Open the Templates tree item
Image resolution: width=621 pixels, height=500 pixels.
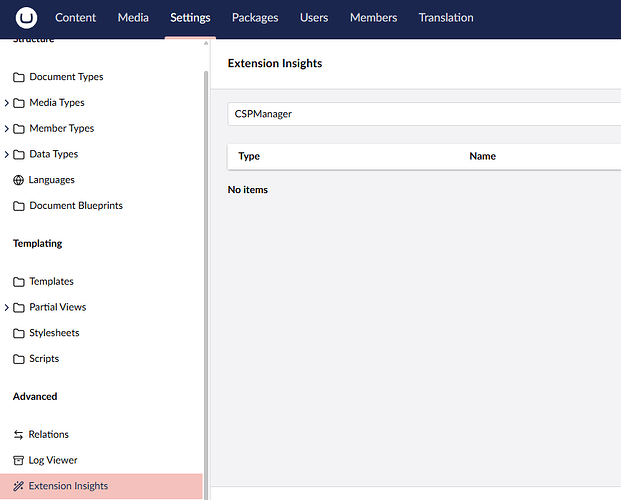(x=51, y=281)
